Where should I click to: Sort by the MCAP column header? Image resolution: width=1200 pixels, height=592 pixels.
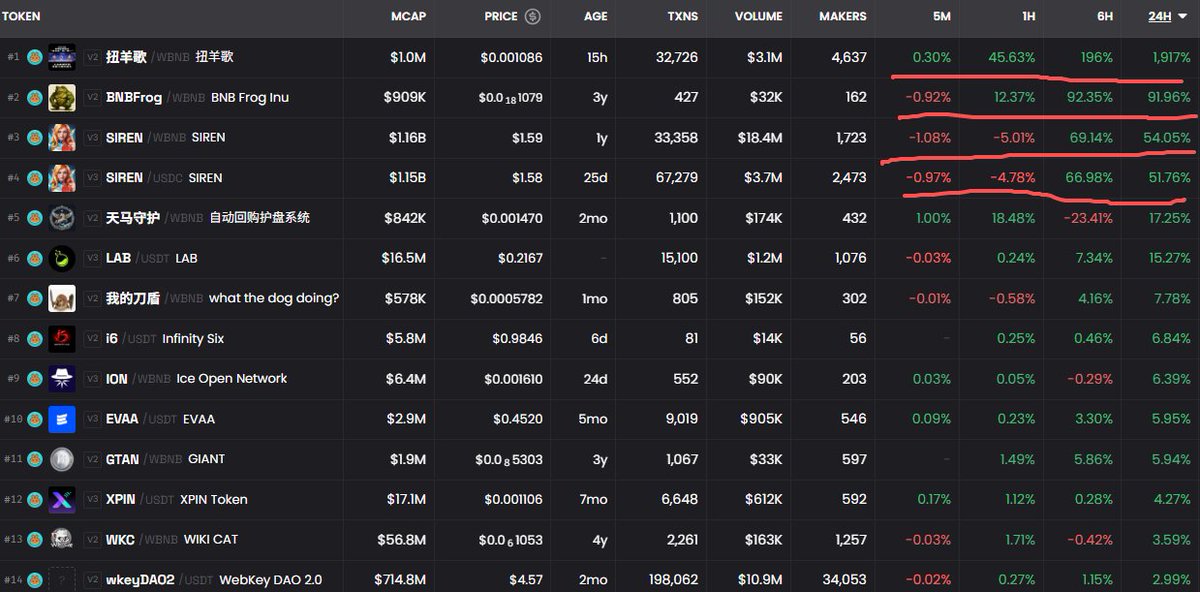pyautogui.click(x=408, y=16)
